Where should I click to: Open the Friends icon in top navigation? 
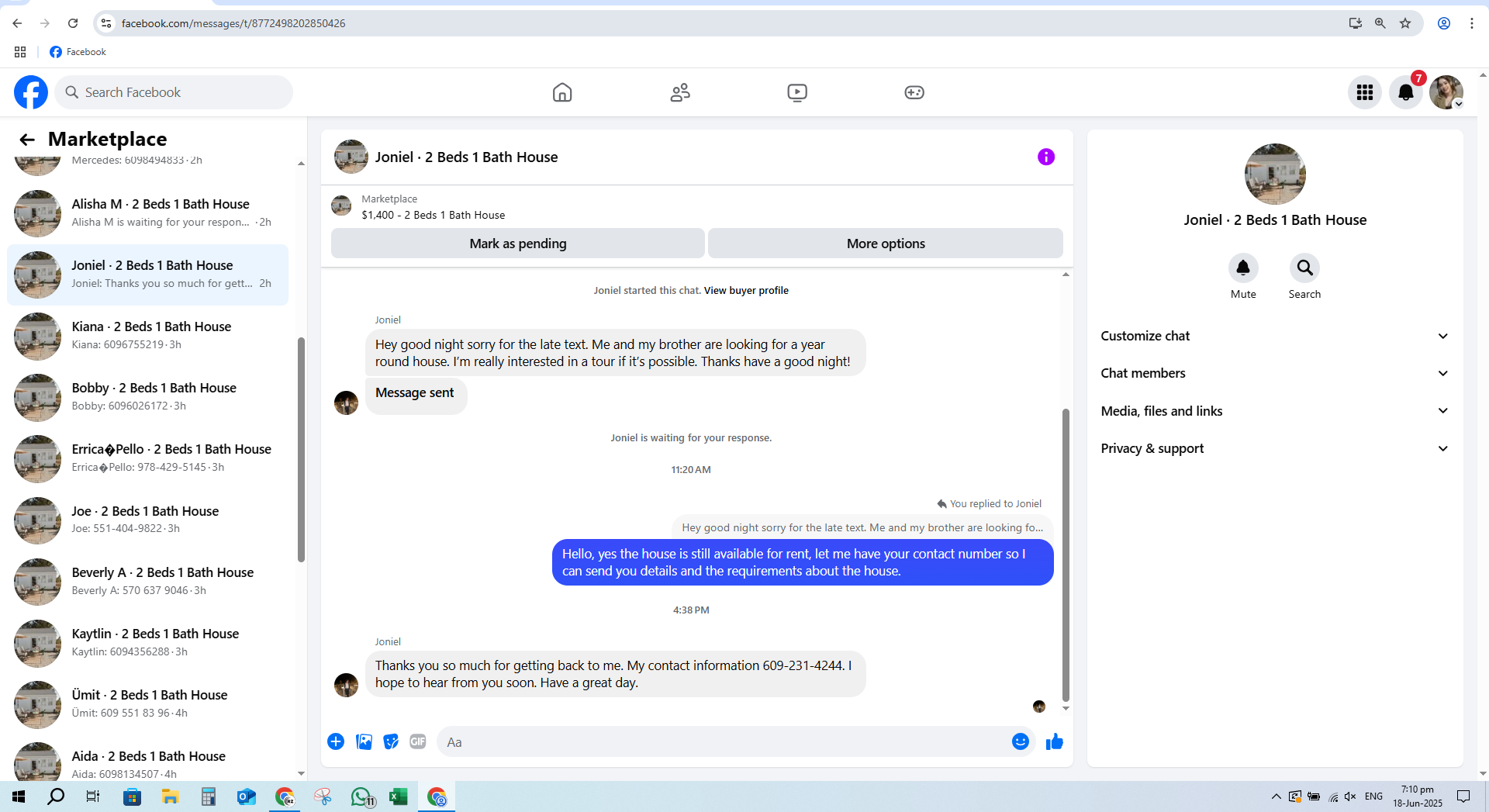tap(680, 92)
